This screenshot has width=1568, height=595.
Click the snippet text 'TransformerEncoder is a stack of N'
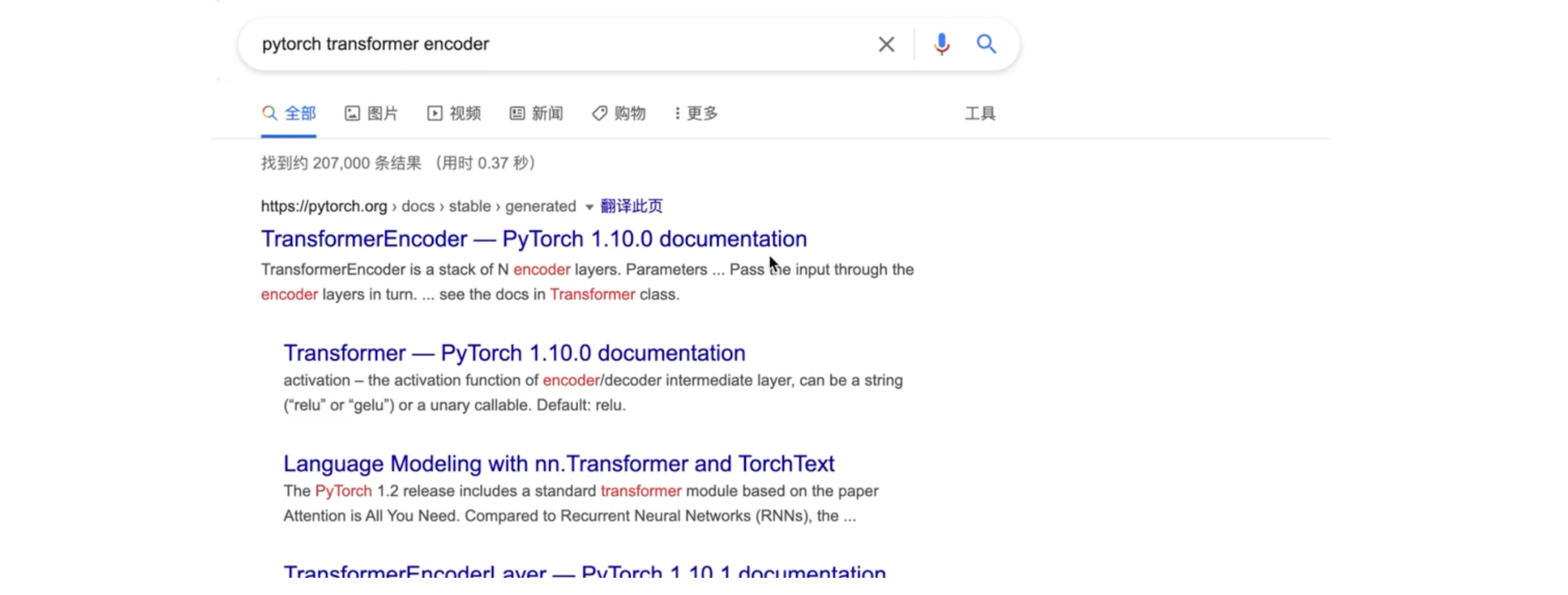[385, 269]
